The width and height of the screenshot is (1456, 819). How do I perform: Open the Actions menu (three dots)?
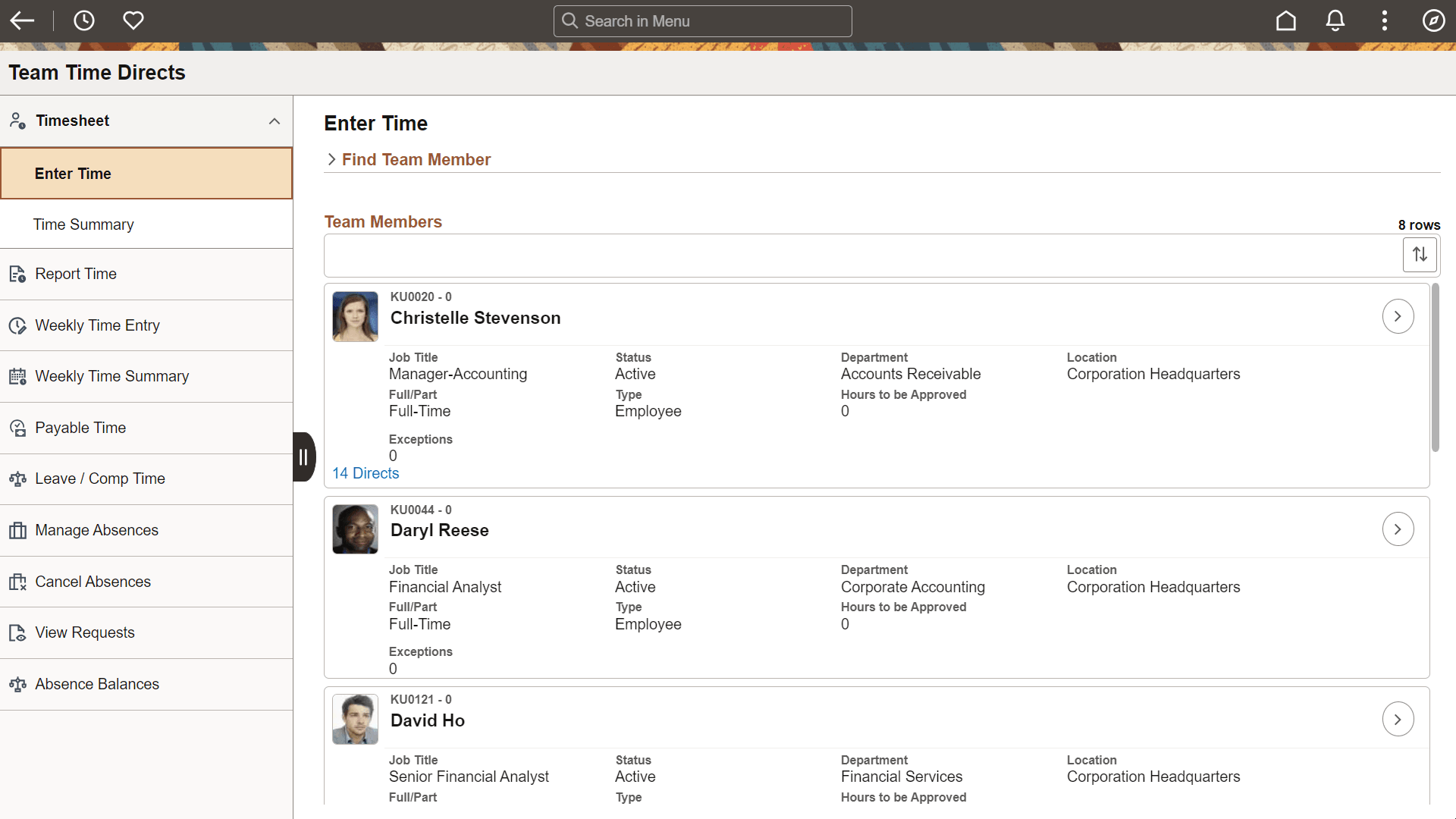coord(1384,20)
